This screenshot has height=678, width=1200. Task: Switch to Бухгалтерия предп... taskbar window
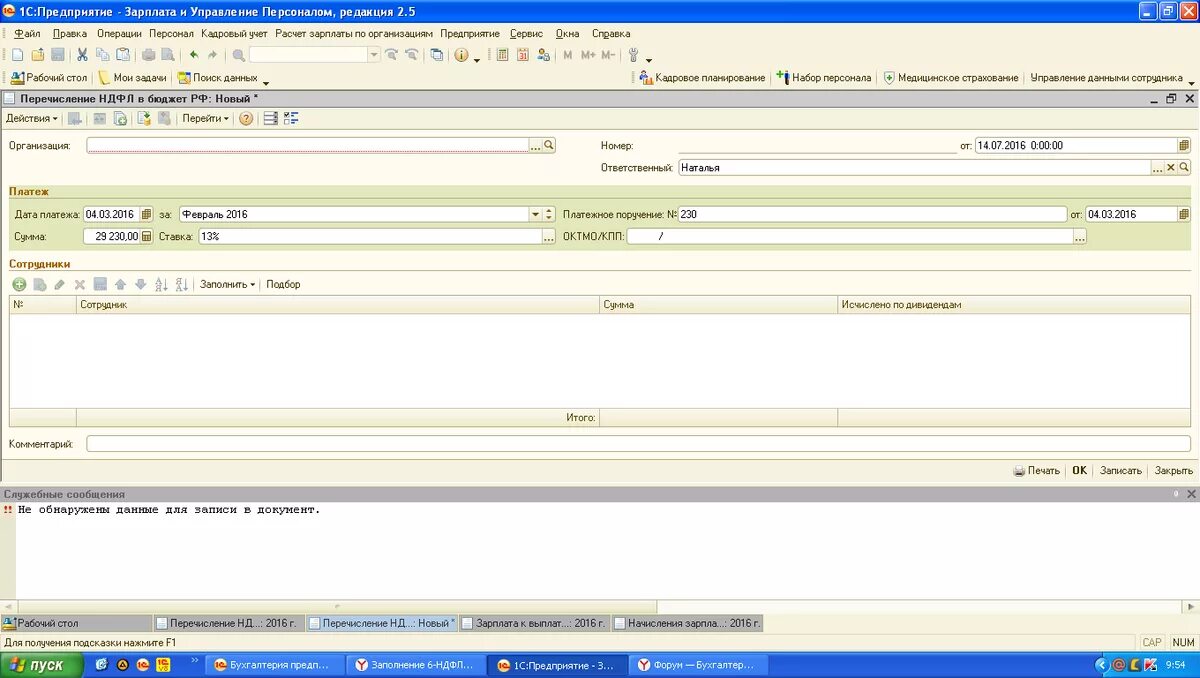[x=275, y=665]
